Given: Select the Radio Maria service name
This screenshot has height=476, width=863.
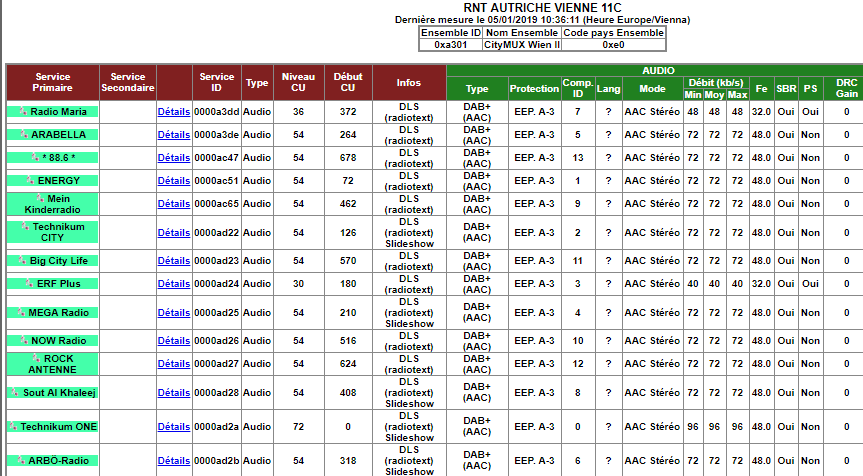Looking at the screenshot, I should [x=58, y=112].
